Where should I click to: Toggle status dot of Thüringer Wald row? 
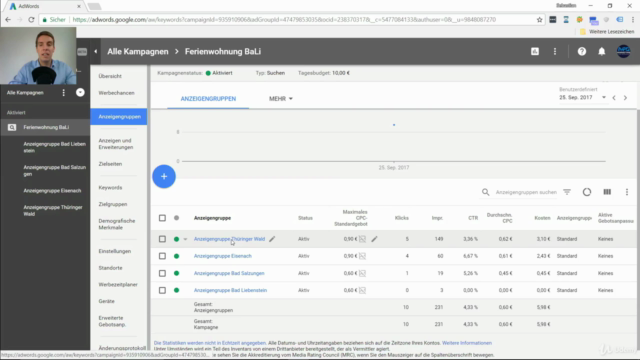tap(176, 239)
